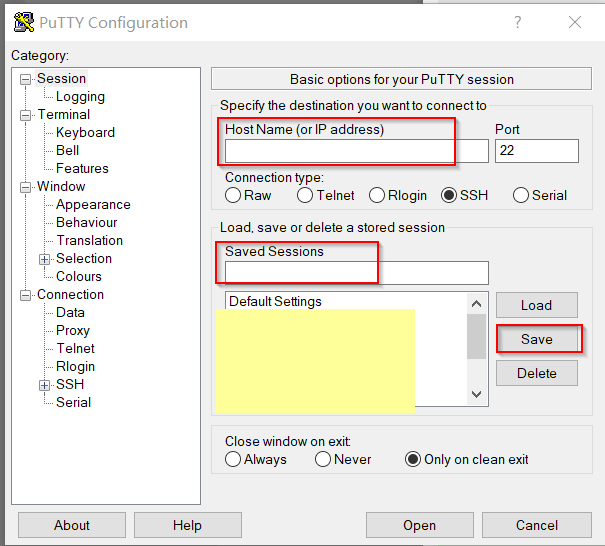Select SSH in the category tree
The image size is (605, 546).
[x=70, y=384]
